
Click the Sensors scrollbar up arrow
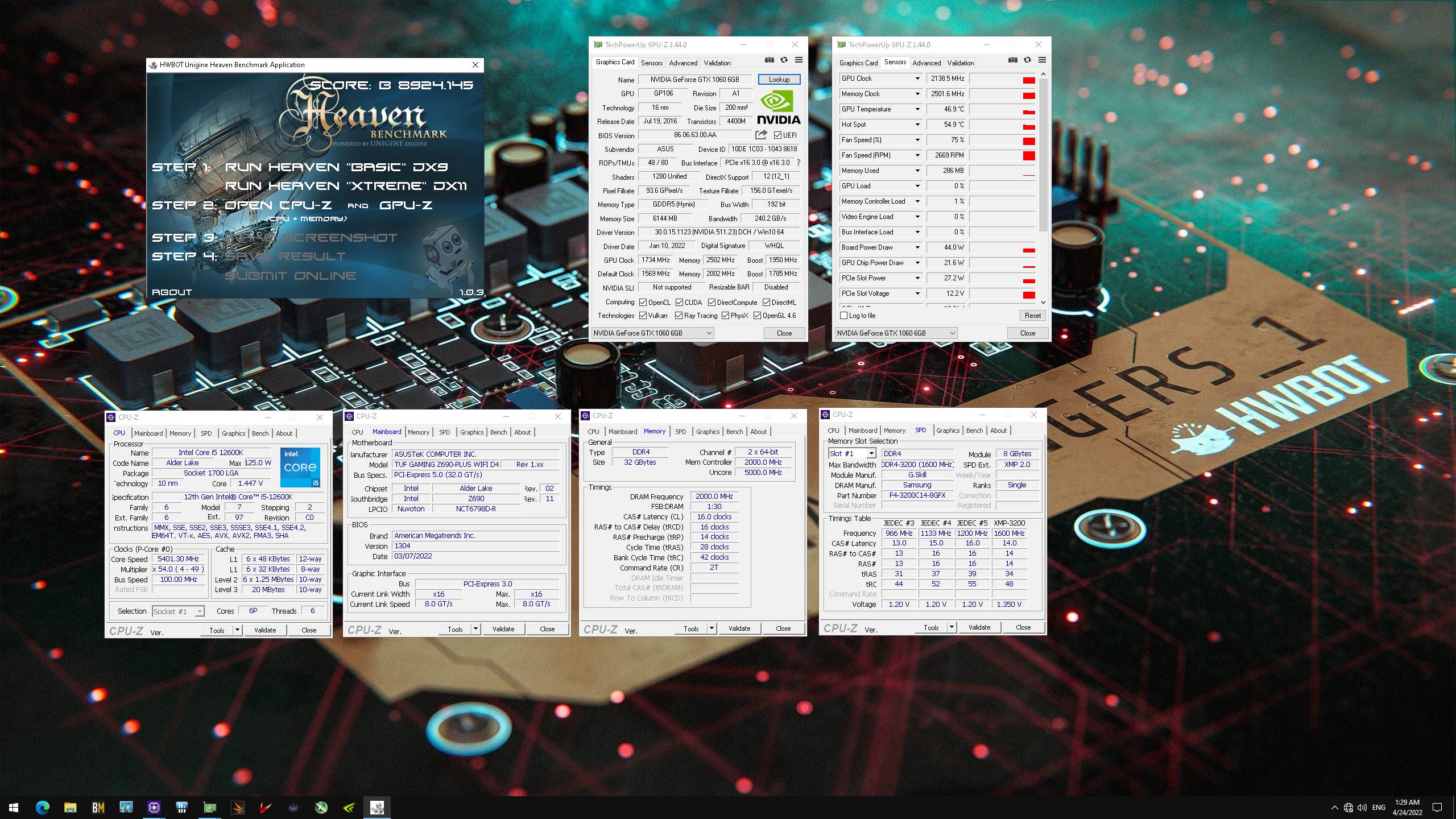[1043, 75]
